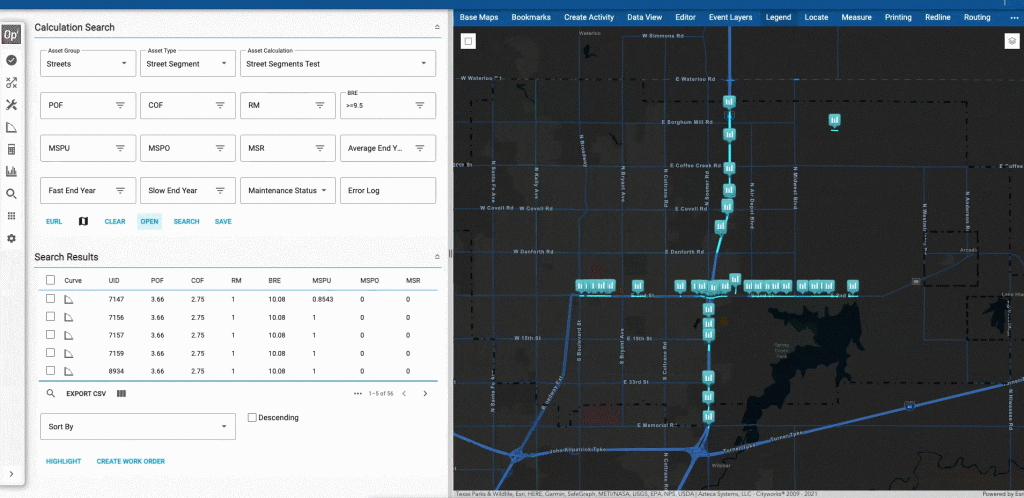Toggle the select-all checkbox in results header
The height and width of the screenshot is (498, 1024).
[50, 281]
